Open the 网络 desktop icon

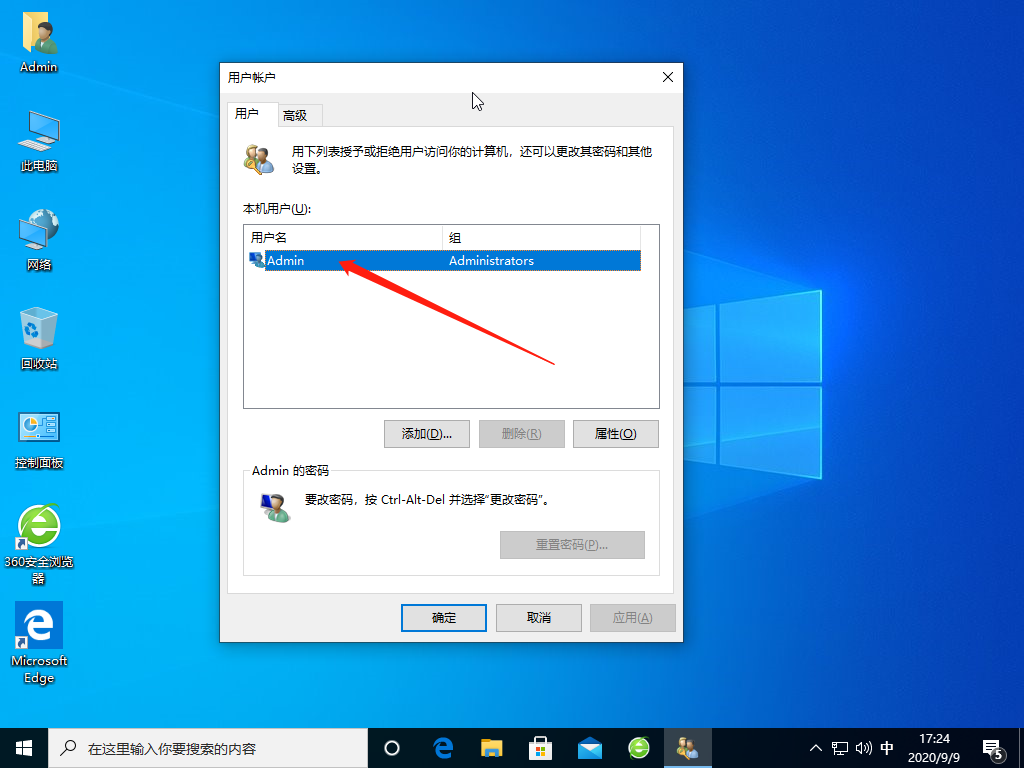tap(39, 240)
